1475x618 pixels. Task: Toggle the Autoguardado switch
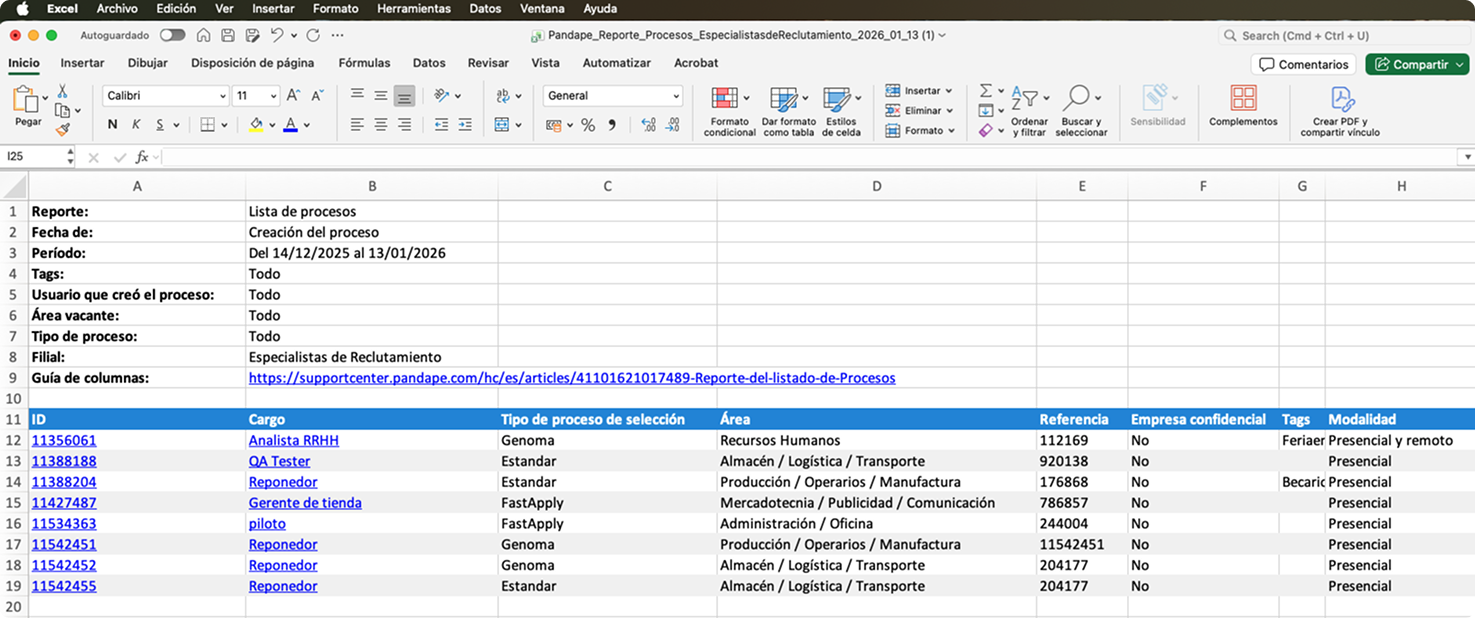tap(172, 34)
